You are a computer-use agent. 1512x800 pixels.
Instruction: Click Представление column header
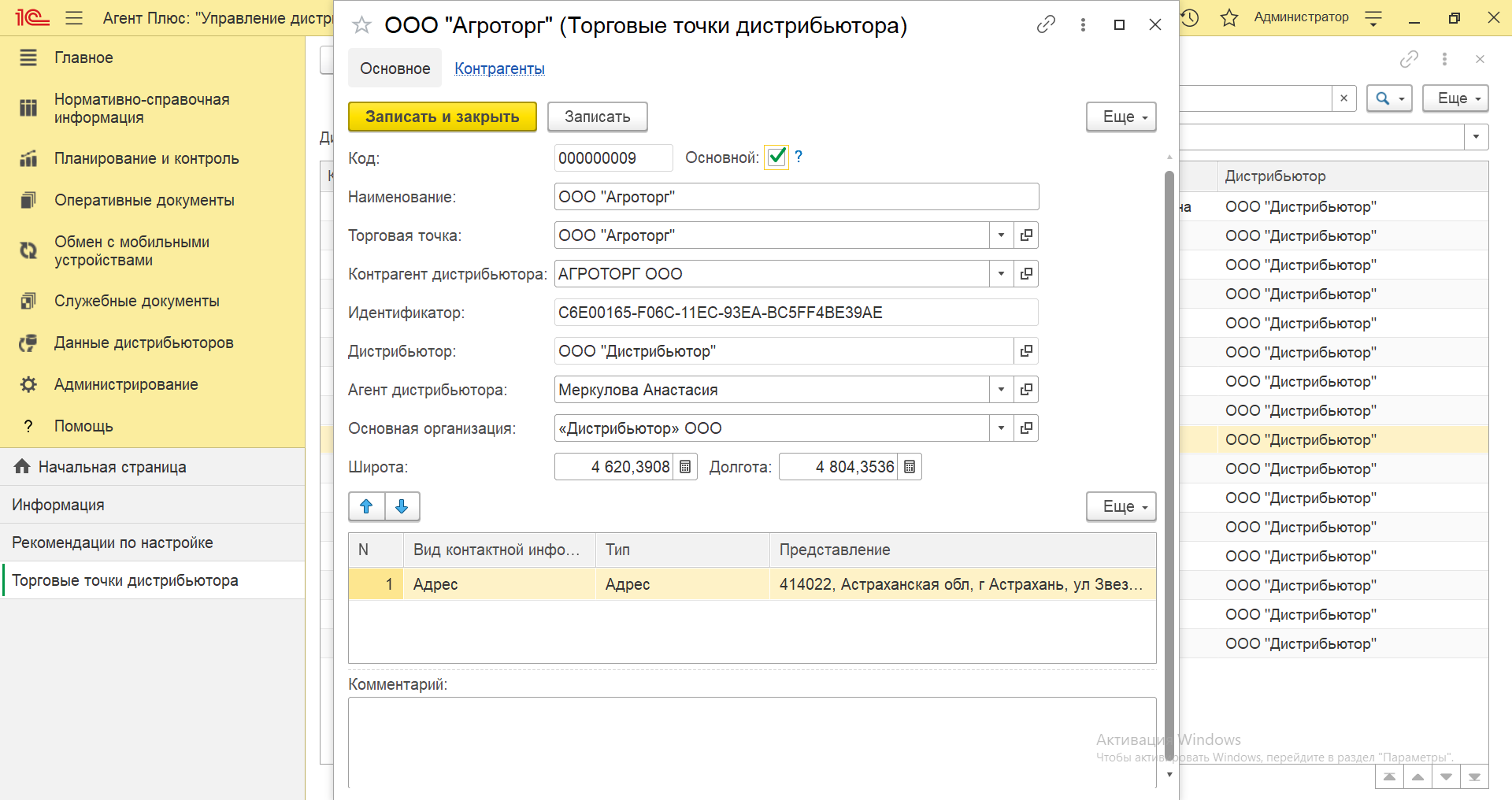[962, 550]
